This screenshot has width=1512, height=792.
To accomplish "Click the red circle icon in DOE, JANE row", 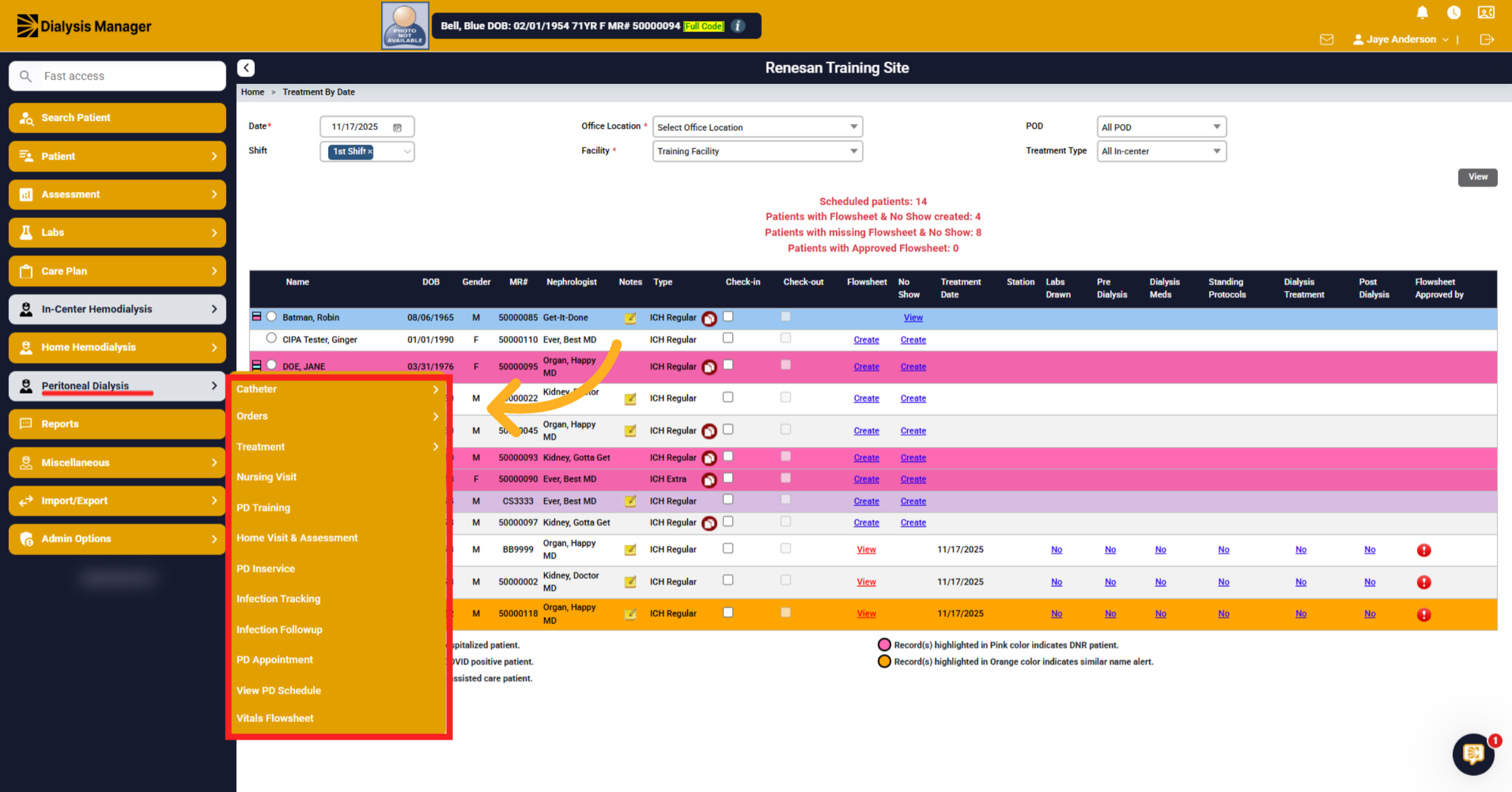I will [x=709, y=367].
